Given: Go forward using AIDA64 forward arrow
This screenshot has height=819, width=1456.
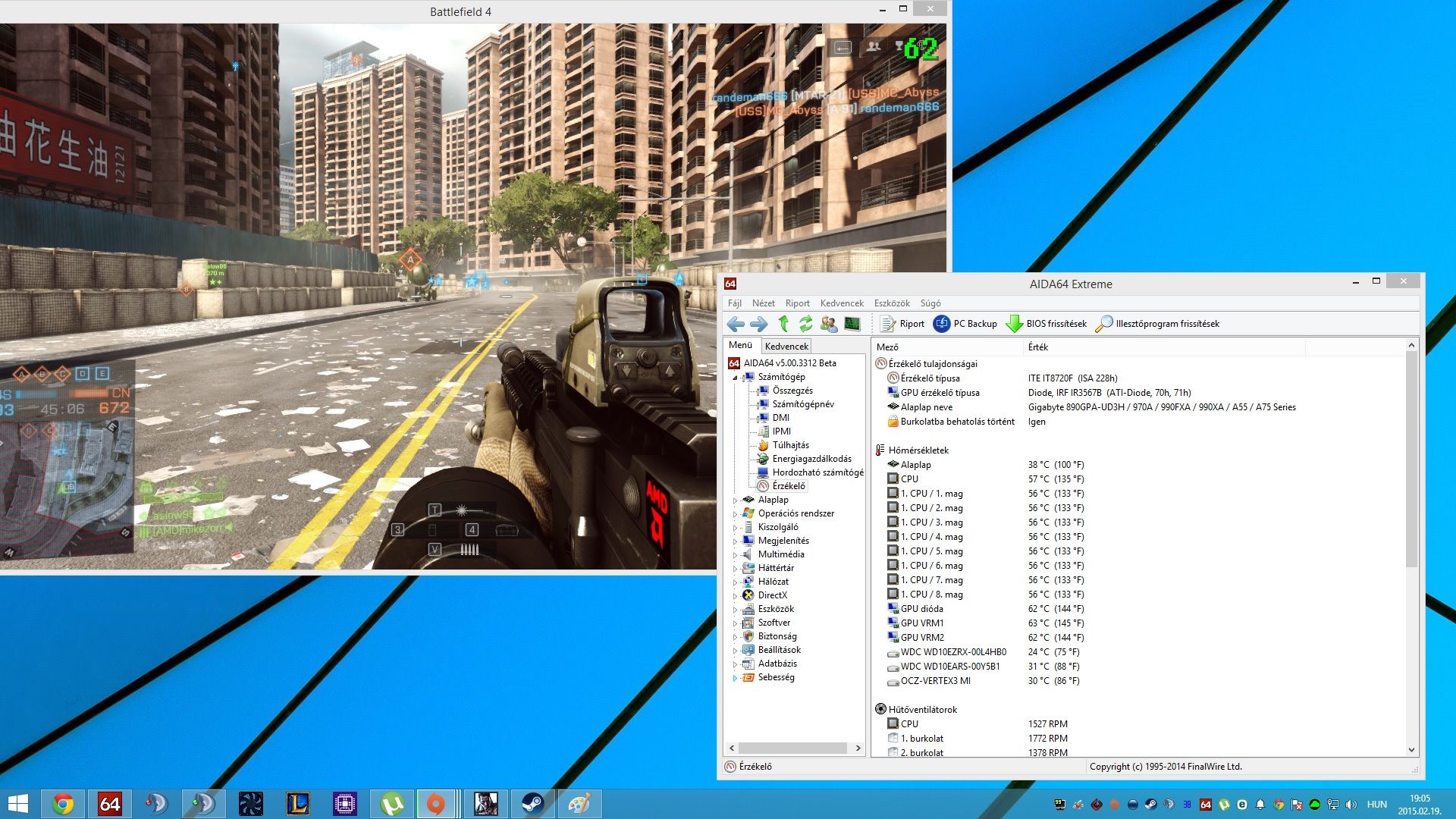Looking at the screenshot, I should click(758, 324).
